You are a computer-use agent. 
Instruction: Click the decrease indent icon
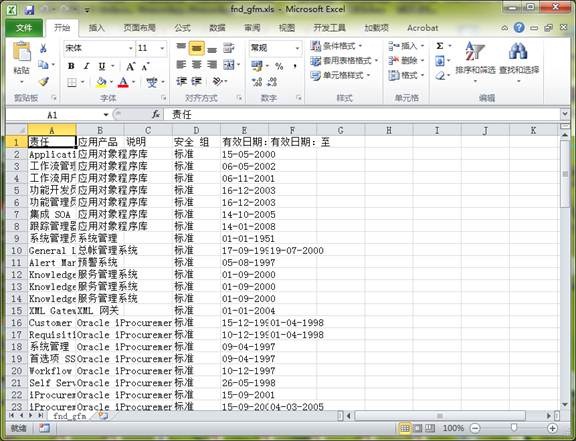(x=181, y=81)
